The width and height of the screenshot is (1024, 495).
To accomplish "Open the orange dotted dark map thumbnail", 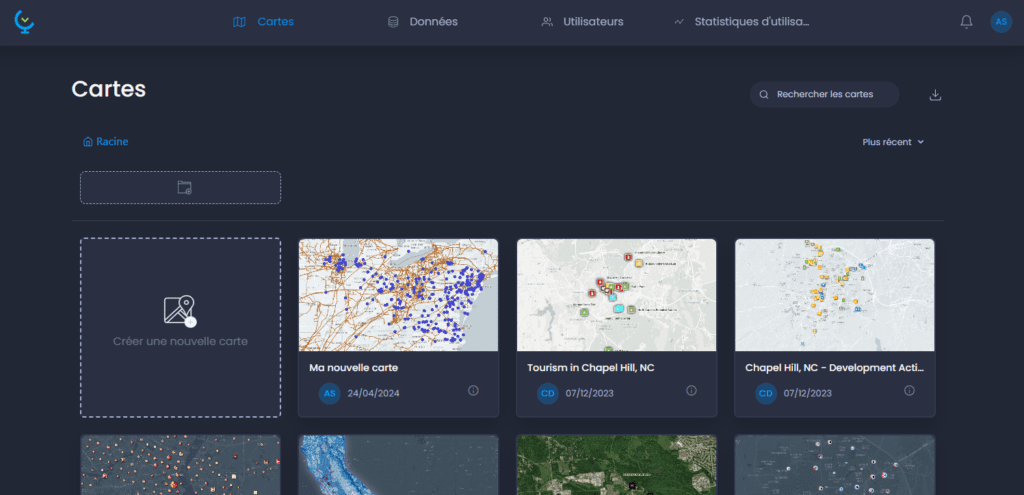I will [180, 465].
